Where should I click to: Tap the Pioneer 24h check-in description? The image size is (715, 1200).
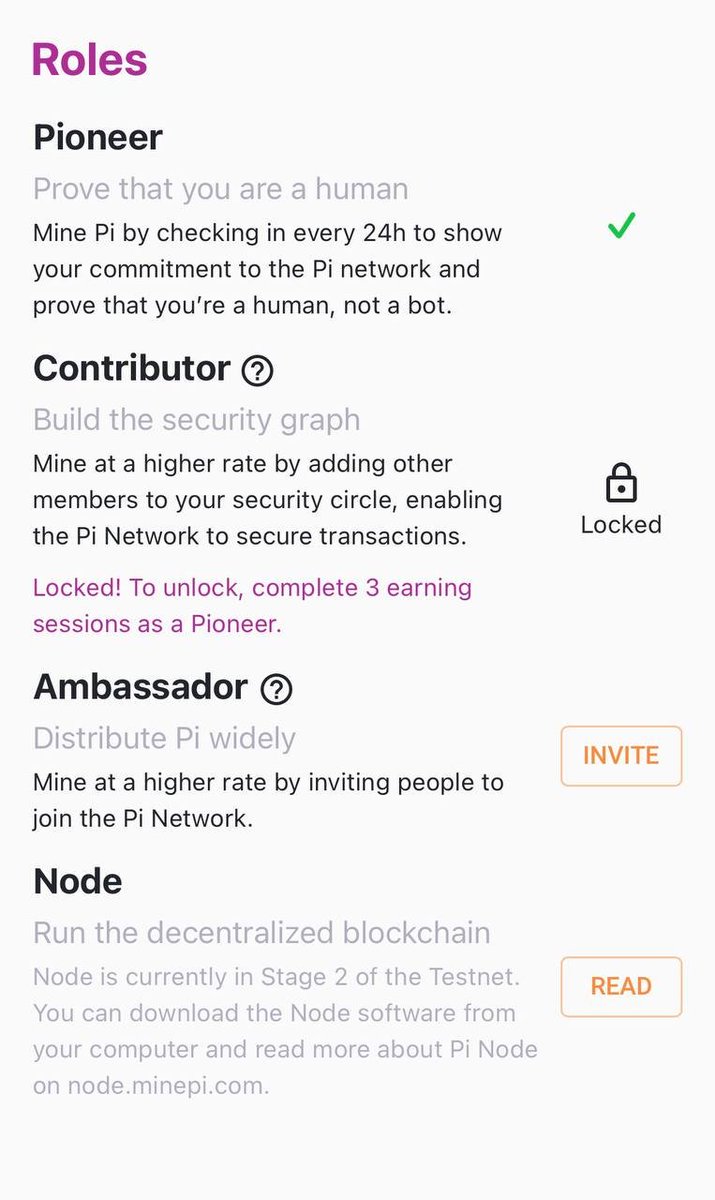pyautogui.click(x=267, y=269)
